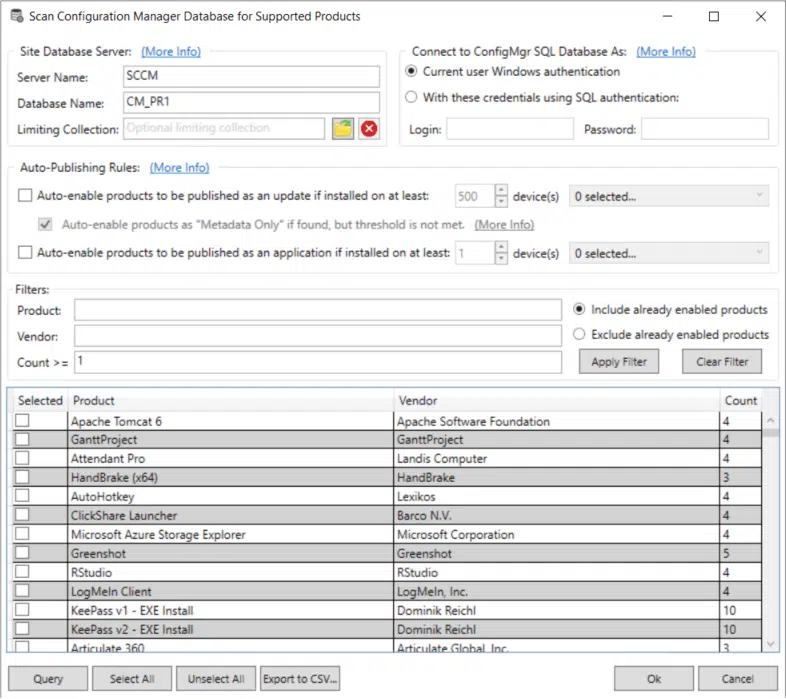Screen dimensions: 786x699
Task: Click the Count >= filter field
Action: pos(318,362)
